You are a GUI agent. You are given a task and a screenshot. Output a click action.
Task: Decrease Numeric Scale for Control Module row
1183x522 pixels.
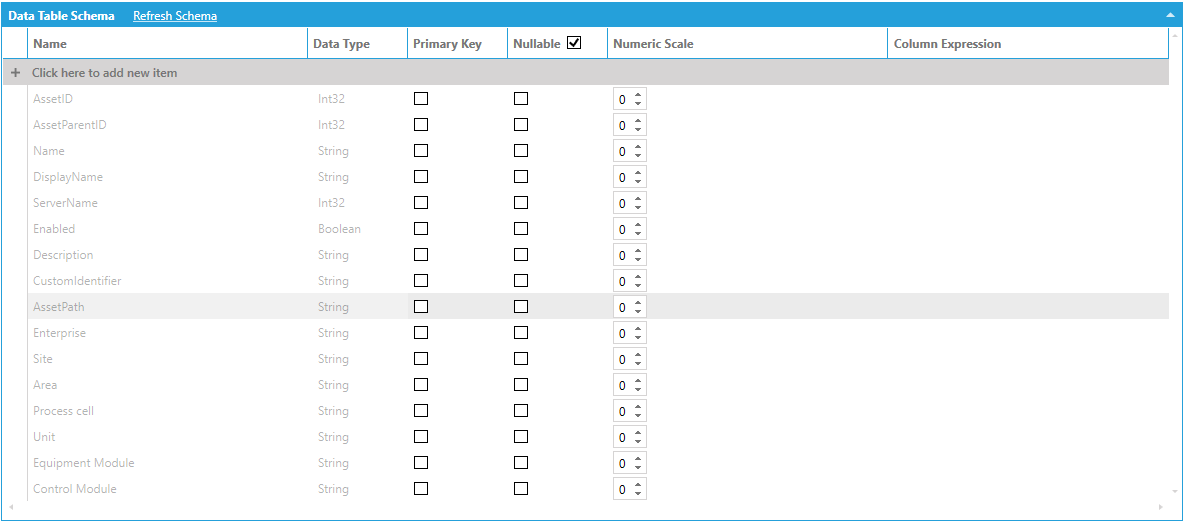pos(639,494)
